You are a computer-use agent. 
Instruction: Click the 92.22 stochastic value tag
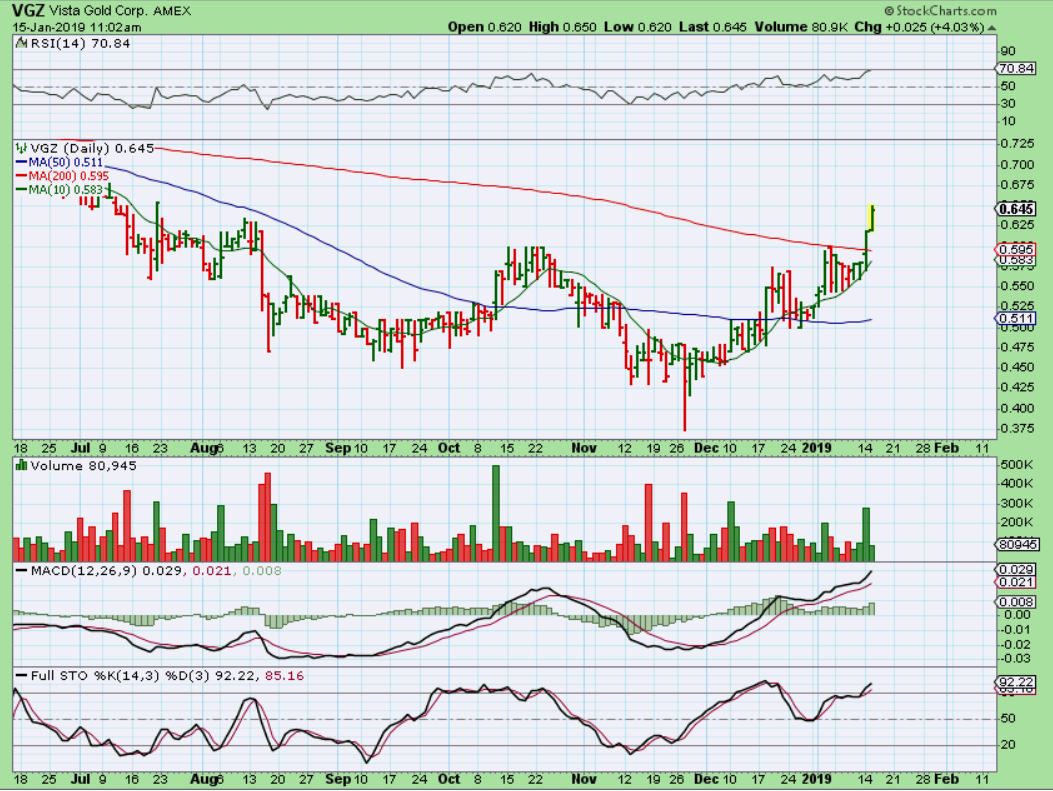tap(1015, 682)
